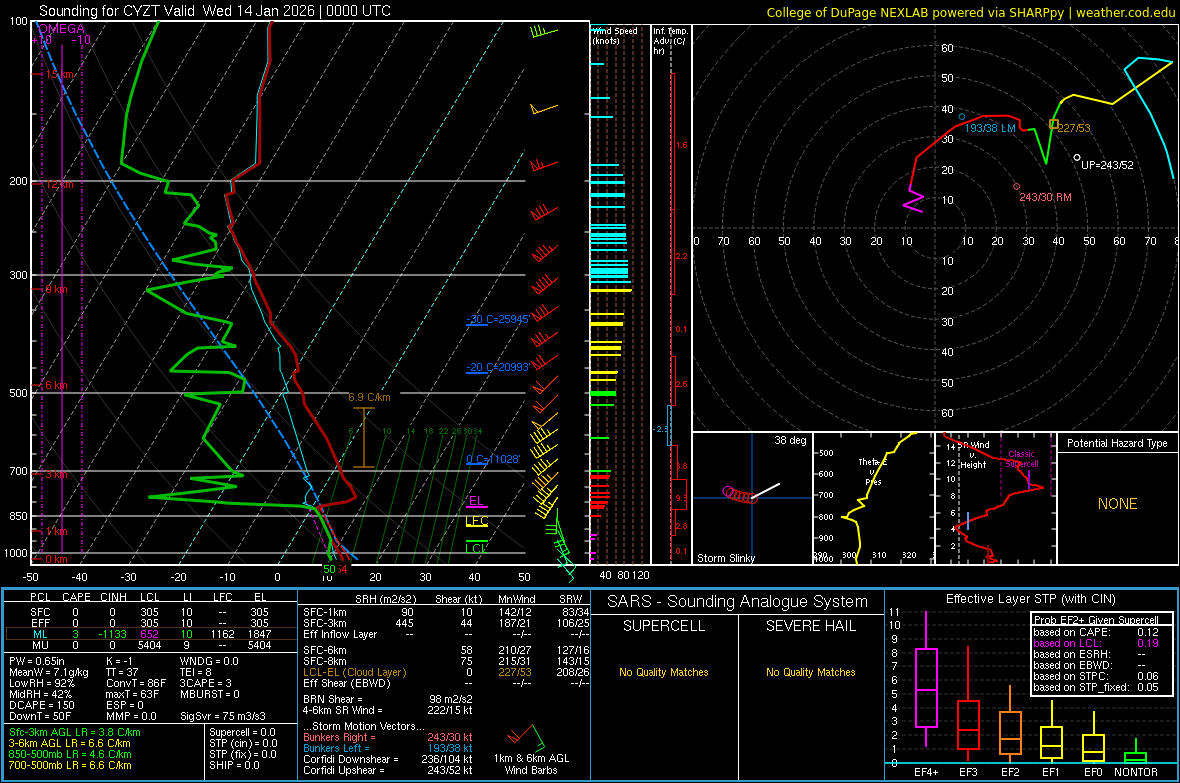Image resolution: width=1180 pixels, height=783 pixels.
Task: Click the 12 km height marker
Action: (x=59, y=184)
